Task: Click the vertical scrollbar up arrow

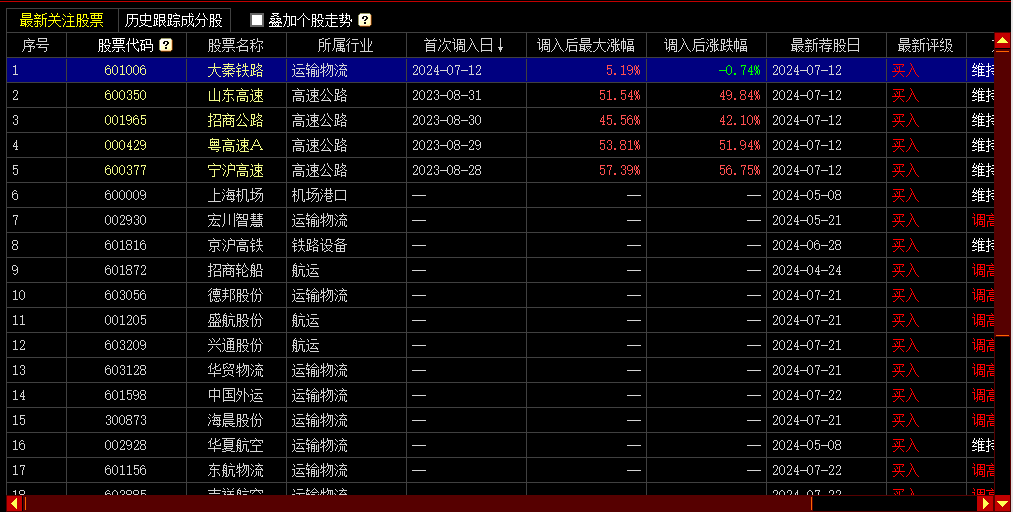Action: pyautogui.click(x=1003, y=45)
